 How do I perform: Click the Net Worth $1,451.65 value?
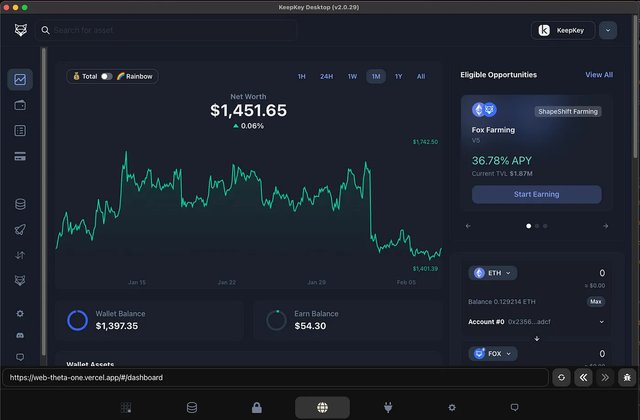pos(248,110)
